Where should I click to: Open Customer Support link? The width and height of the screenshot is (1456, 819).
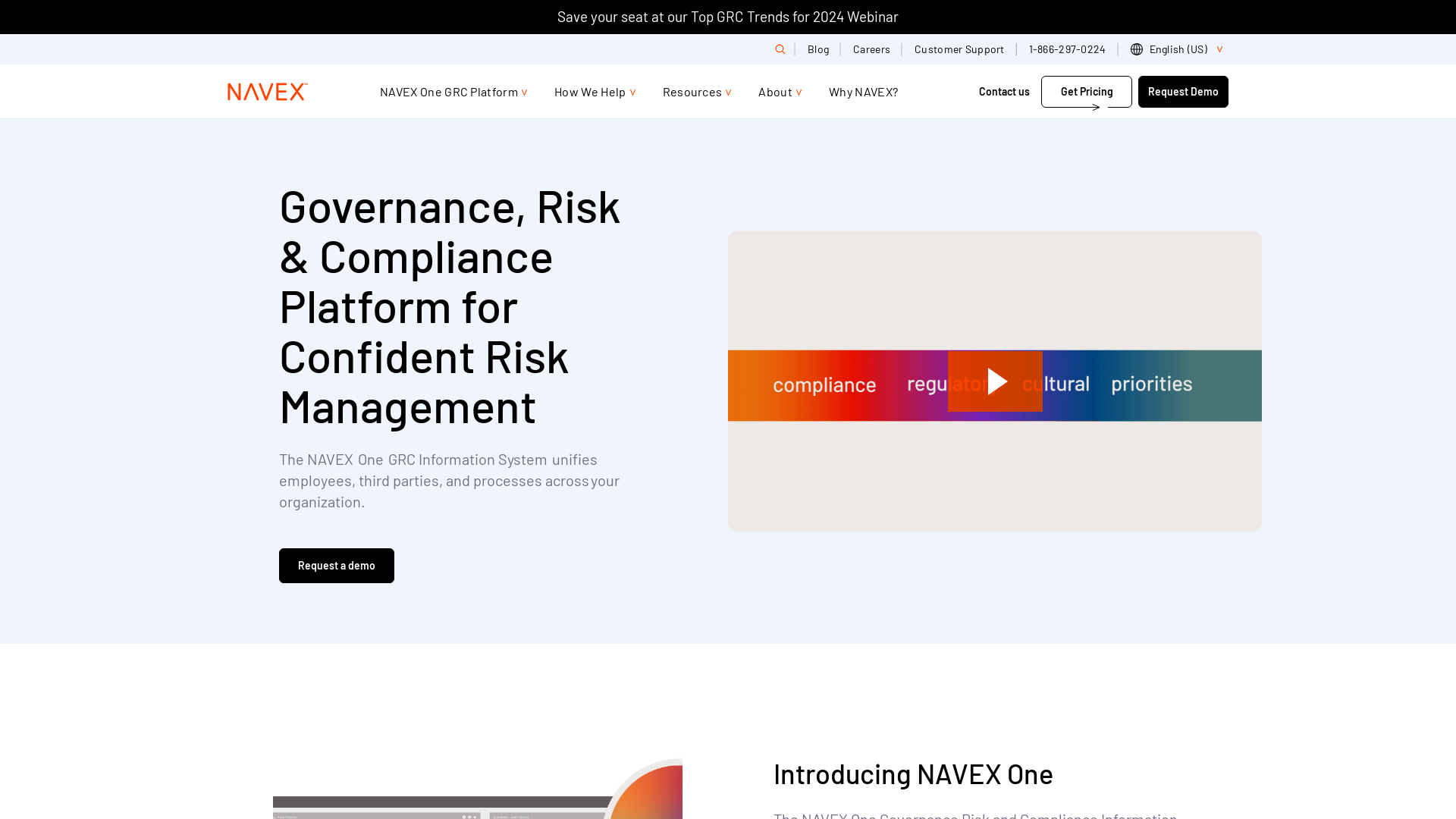click(959, 49)
